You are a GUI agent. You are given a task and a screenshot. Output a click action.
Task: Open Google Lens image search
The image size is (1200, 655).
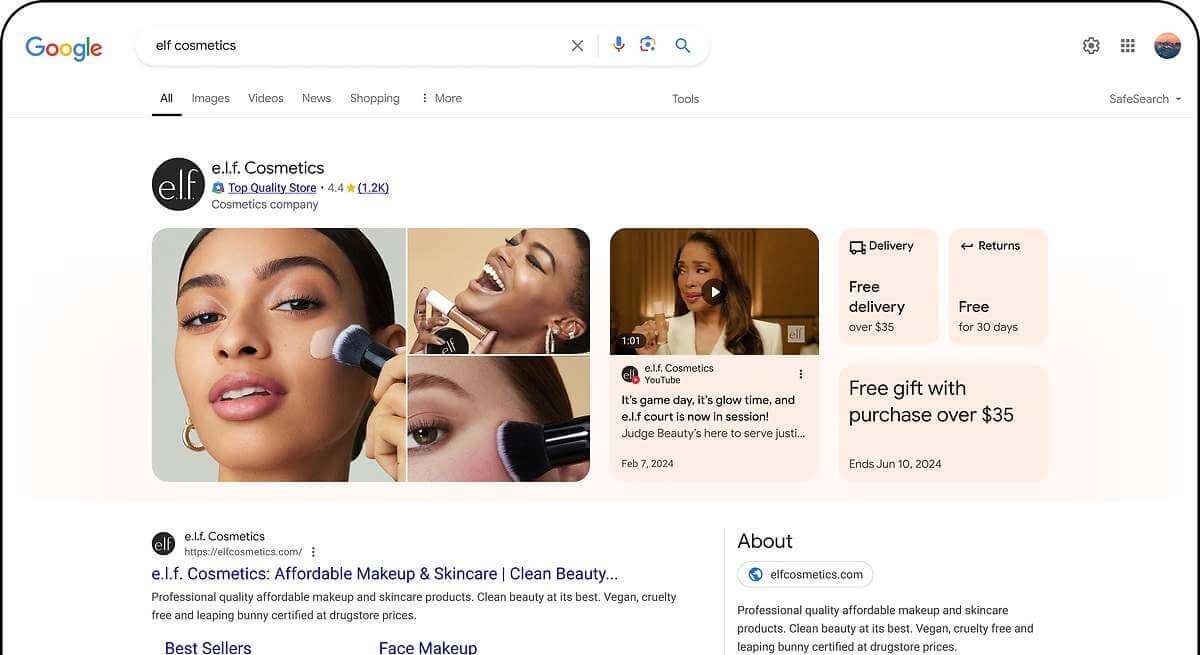click(648, 45)
